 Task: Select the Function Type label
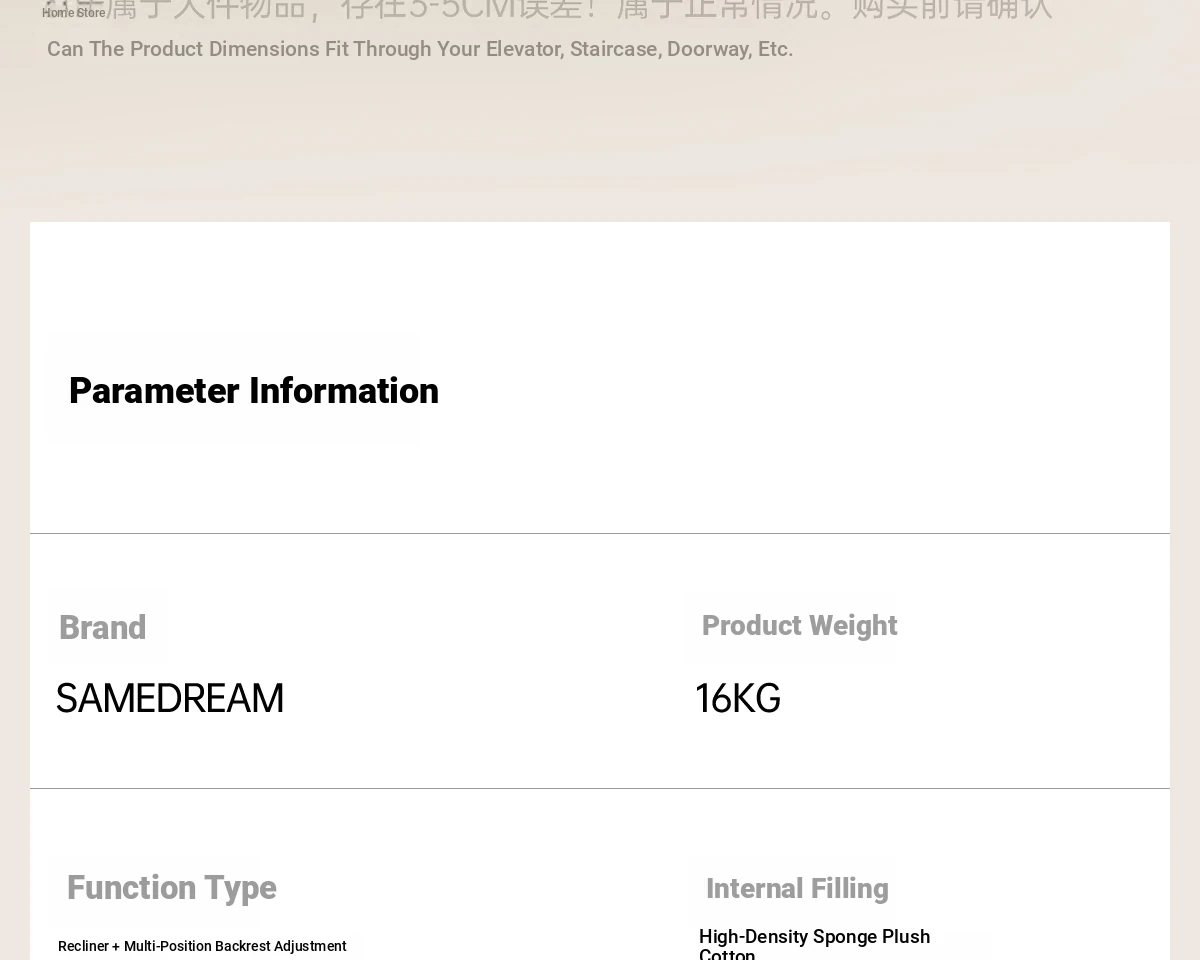coord(171,888)
